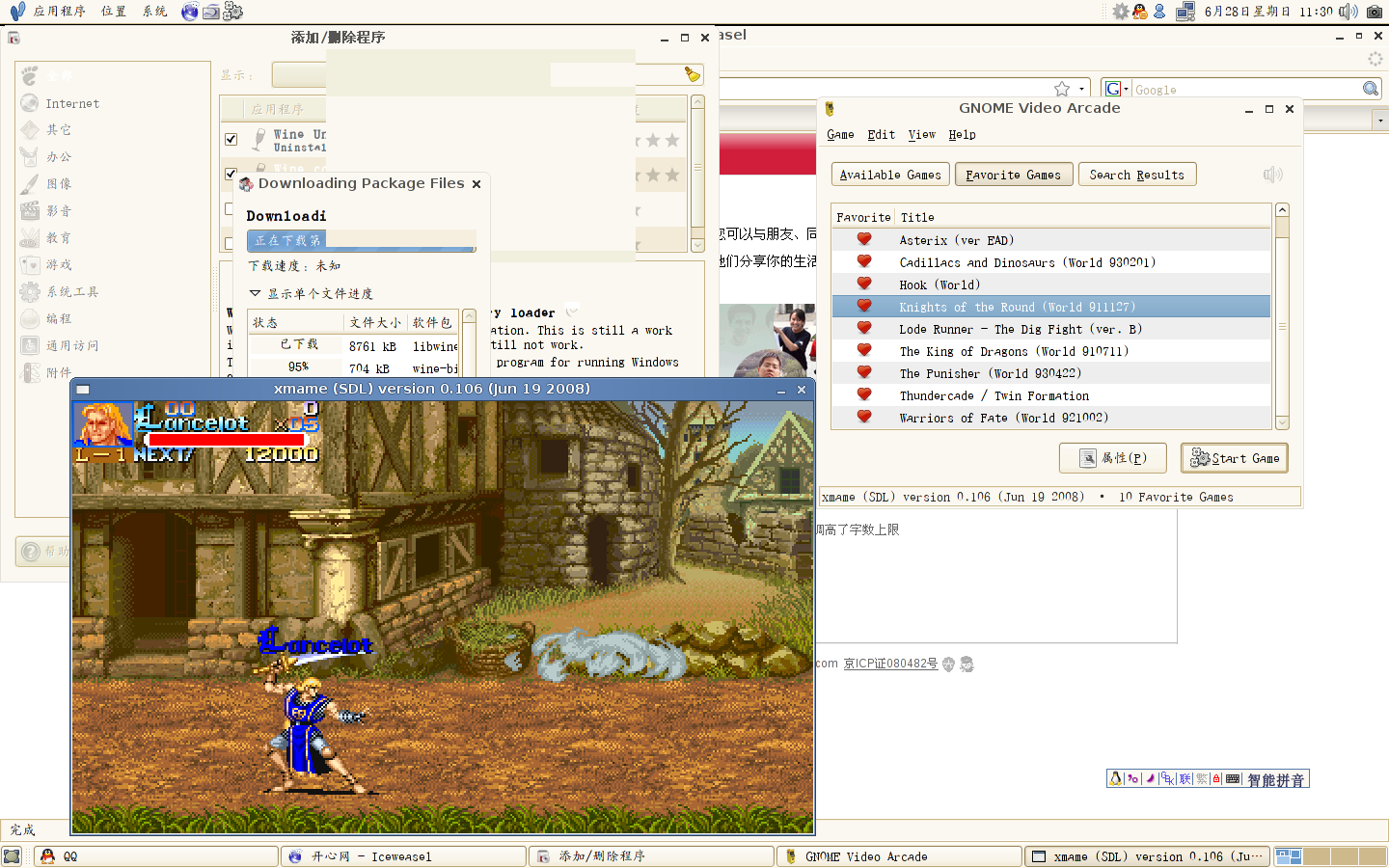The image size is (1389, 868).
Task: Click the 京ICP证080482号 link
Action: pos(890,664)
